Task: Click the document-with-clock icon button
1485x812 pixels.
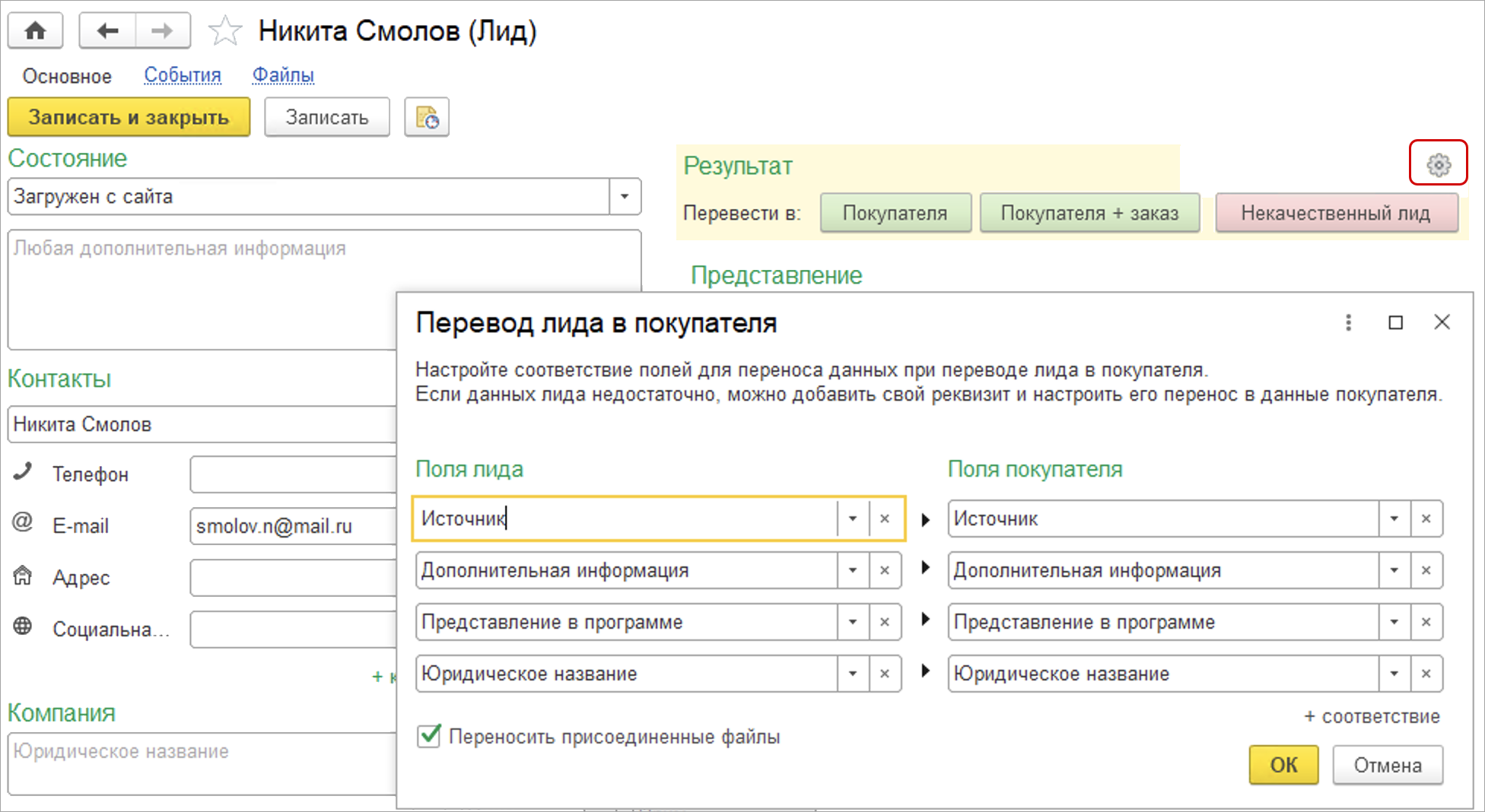Action: pos(427,118)
